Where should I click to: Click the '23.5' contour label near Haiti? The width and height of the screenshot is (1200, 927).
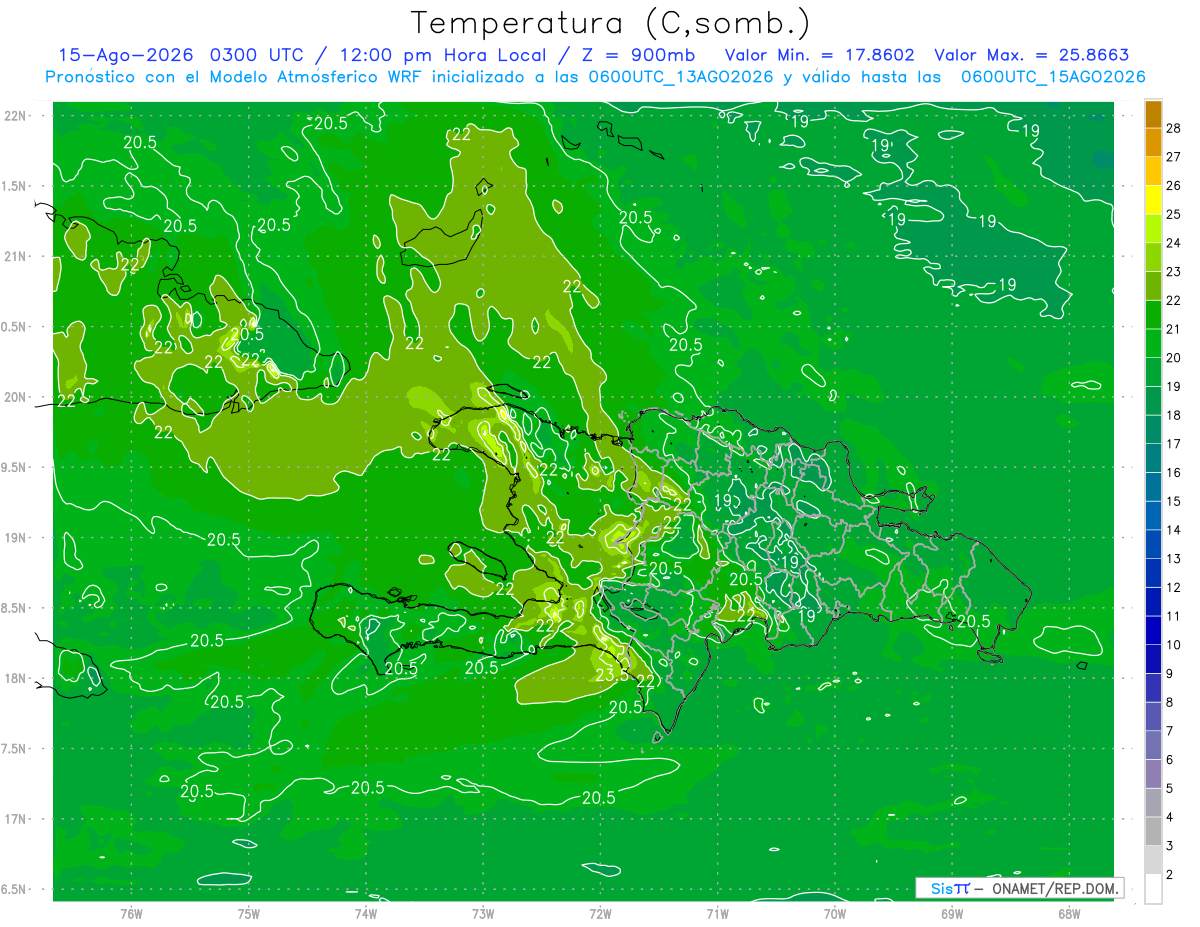pos(612,674)
